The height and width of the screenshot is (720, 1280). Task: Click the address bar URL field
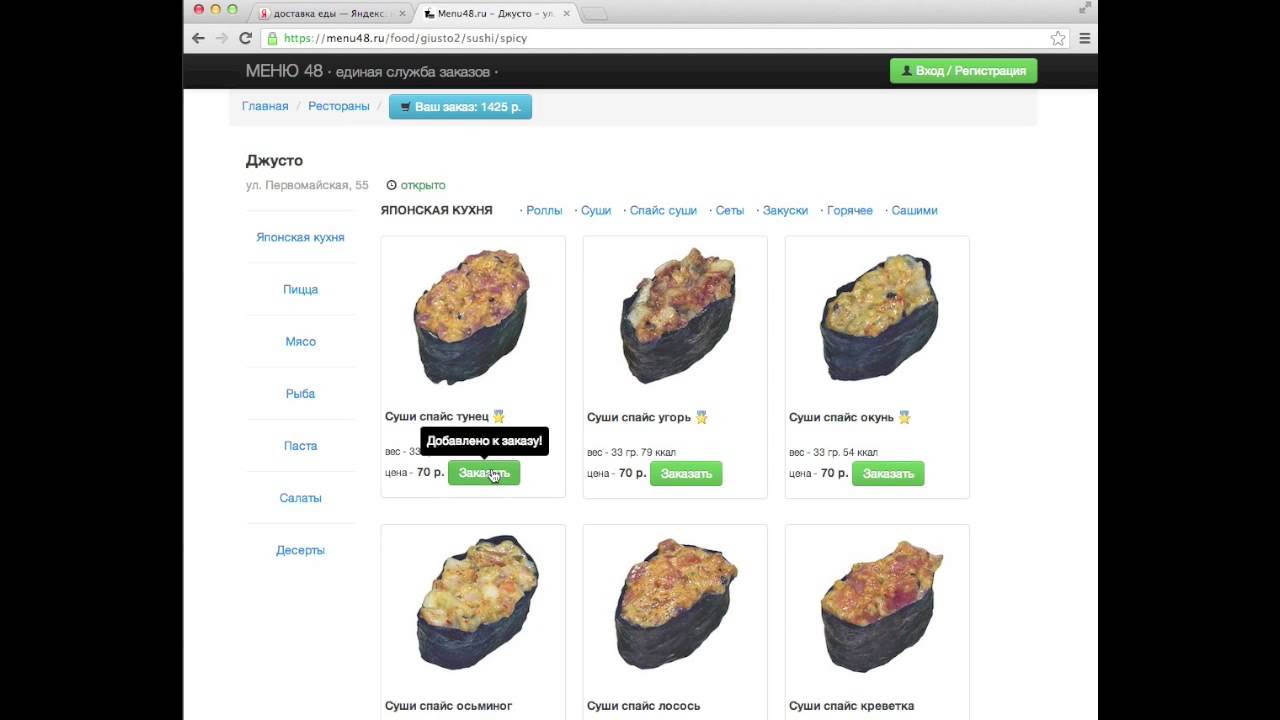point(663,38)
